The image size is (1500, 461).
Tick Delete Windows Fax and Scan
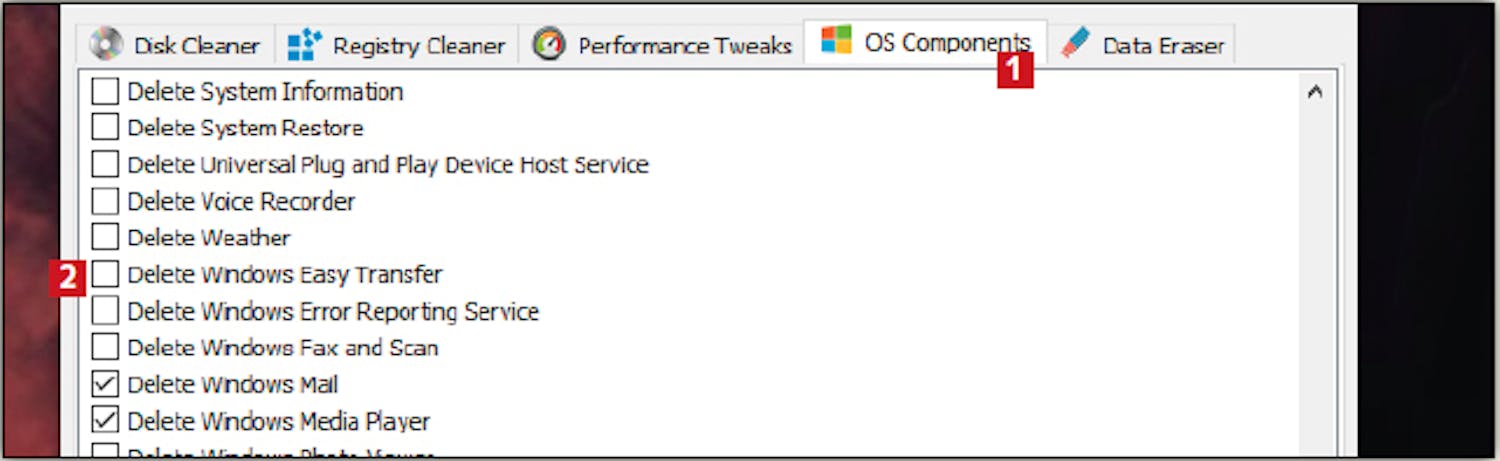(x=105, y=347)
